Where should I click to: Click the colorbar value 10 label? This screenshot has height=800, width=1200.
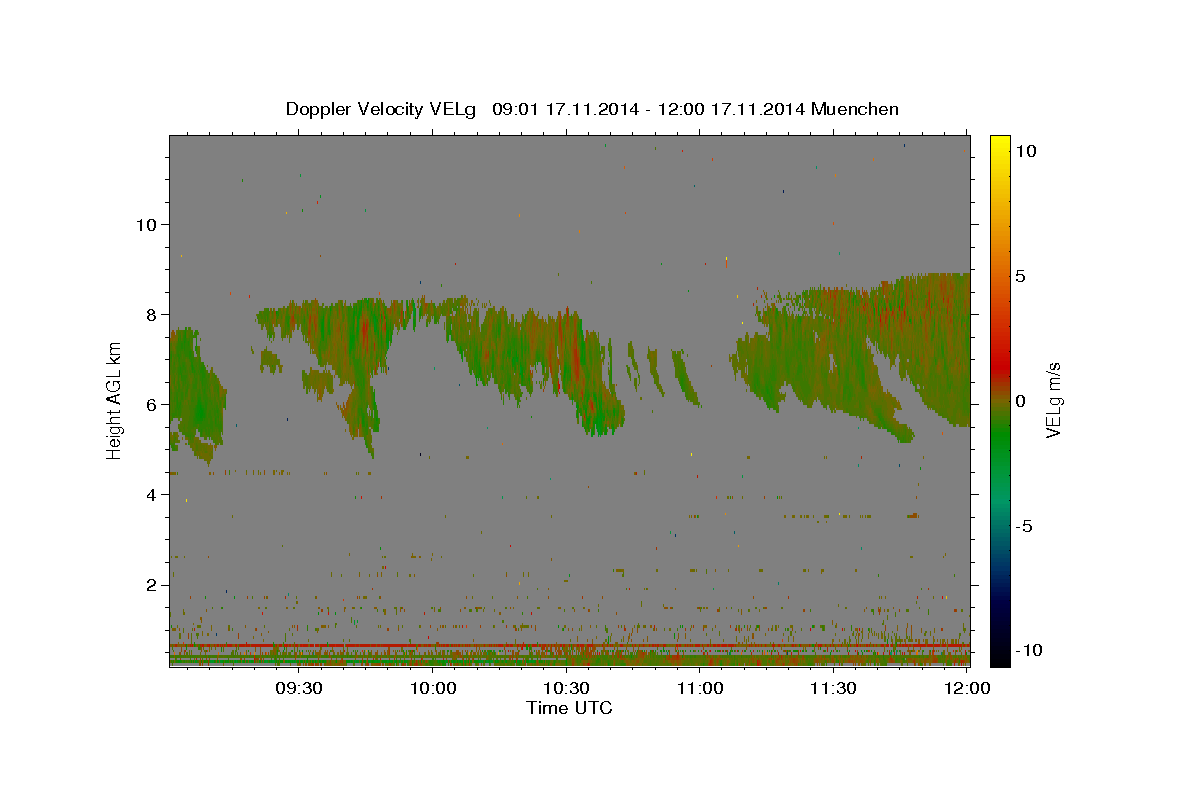pos(1025,151)
